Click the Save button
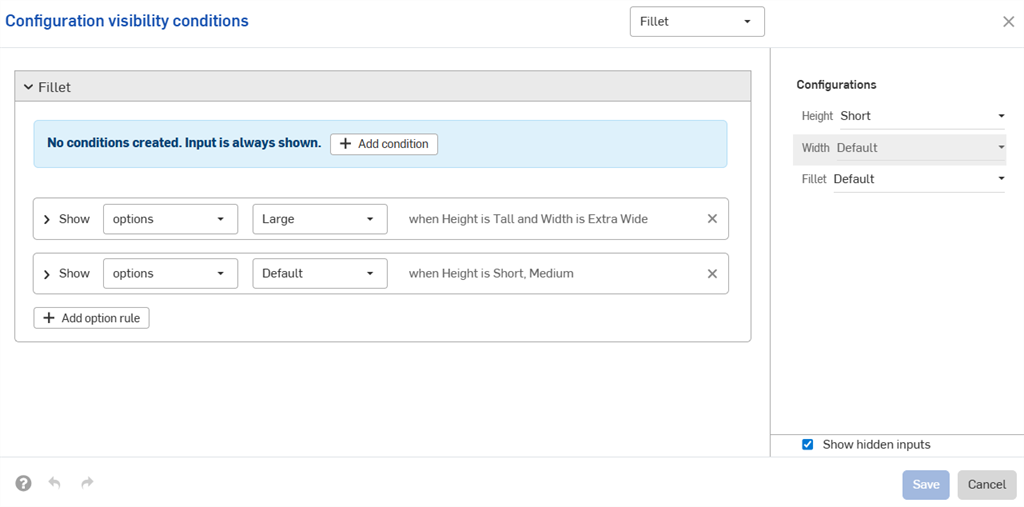Viewport: 1024px width, 507px height. pyautogui.click(x=926, y=485)
